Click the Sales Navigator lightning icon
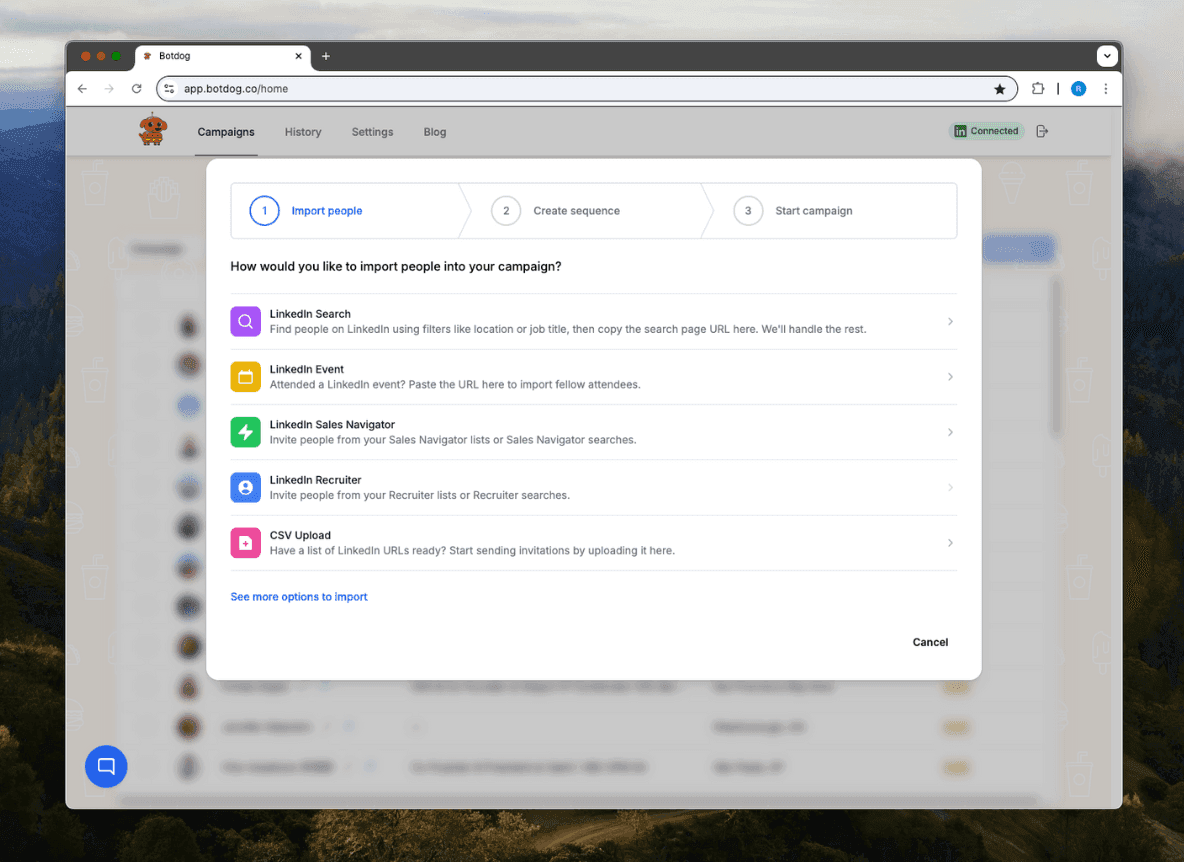This screenshot has width=1184, height=862. pos(245,432)
